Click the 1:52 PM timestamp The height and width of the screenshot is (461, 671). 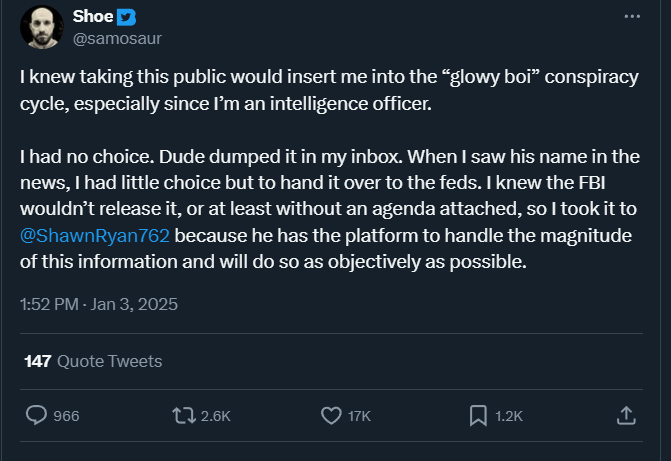(x=47, y=304)
